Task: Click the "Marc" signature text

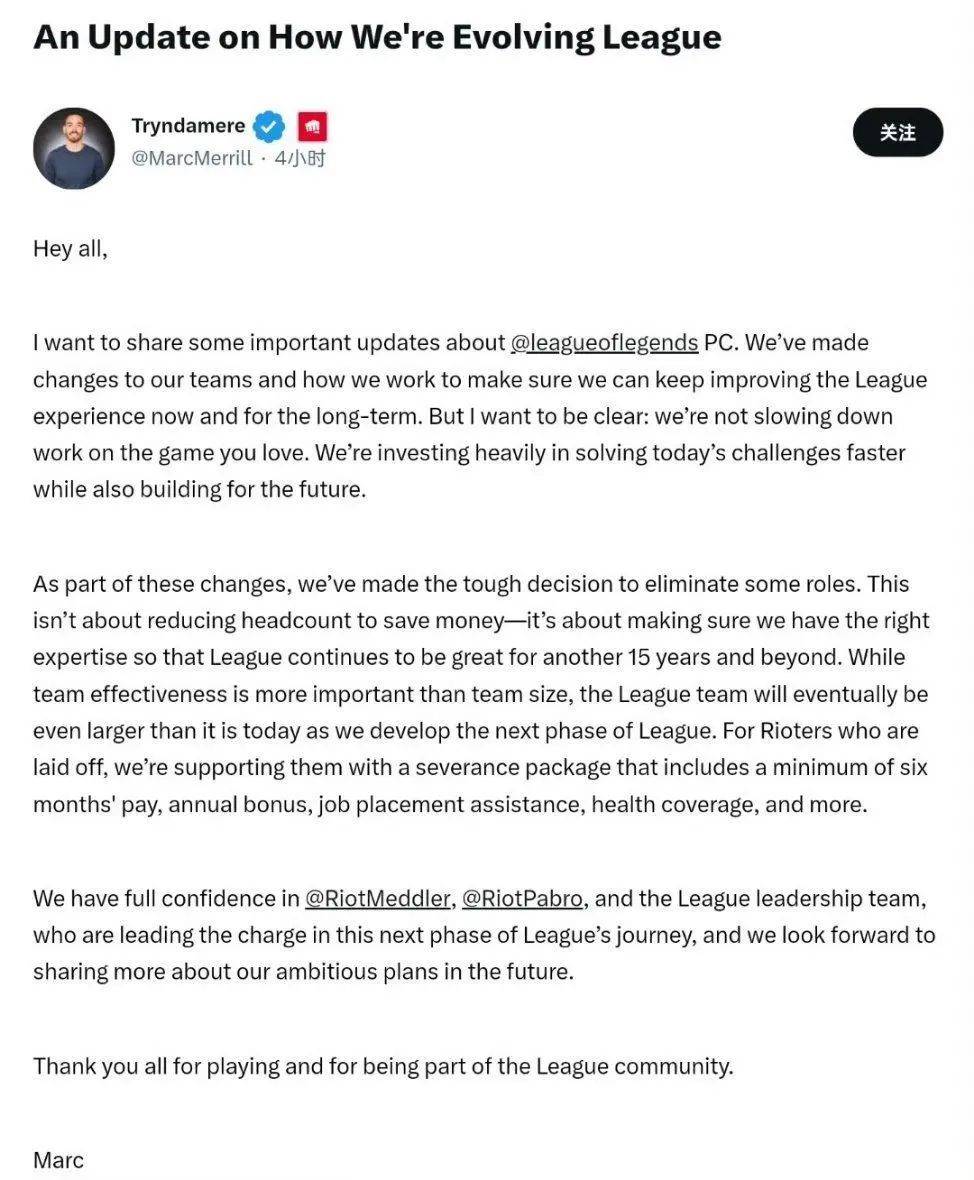Action: point(58,1160)
